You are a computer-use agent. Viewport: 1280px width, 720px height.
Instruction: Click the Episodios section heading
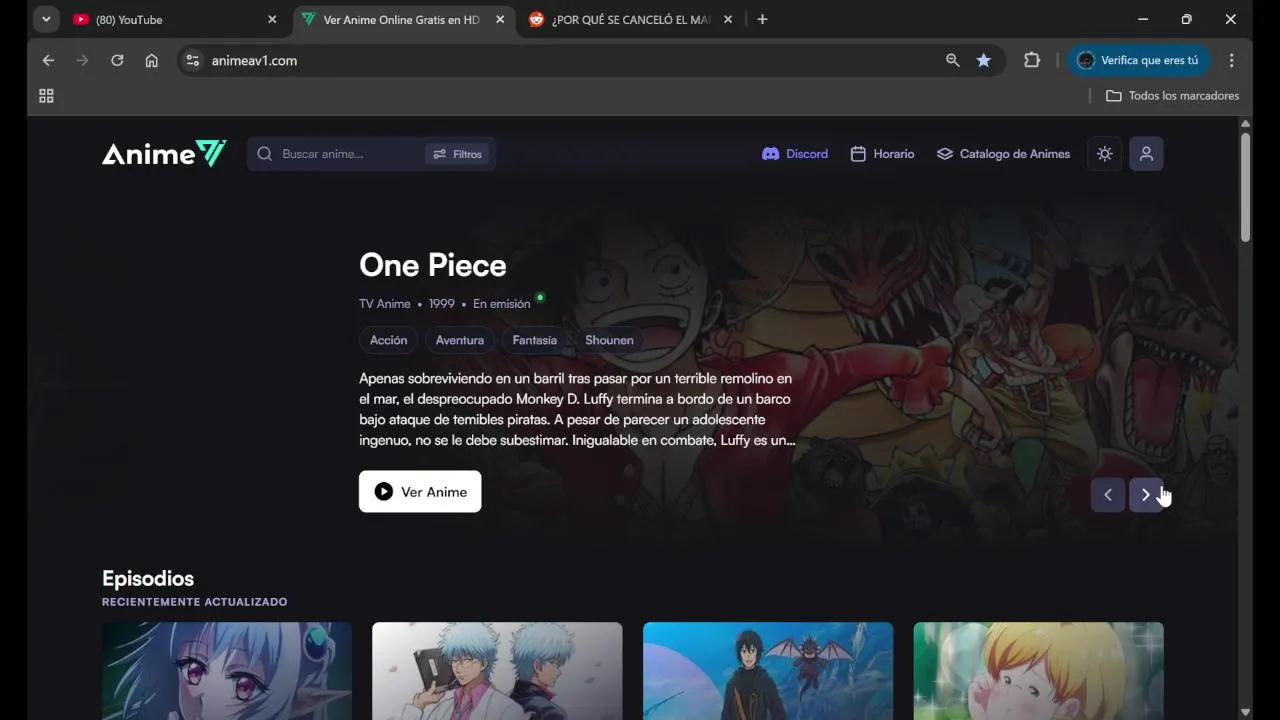click(148, 578)
